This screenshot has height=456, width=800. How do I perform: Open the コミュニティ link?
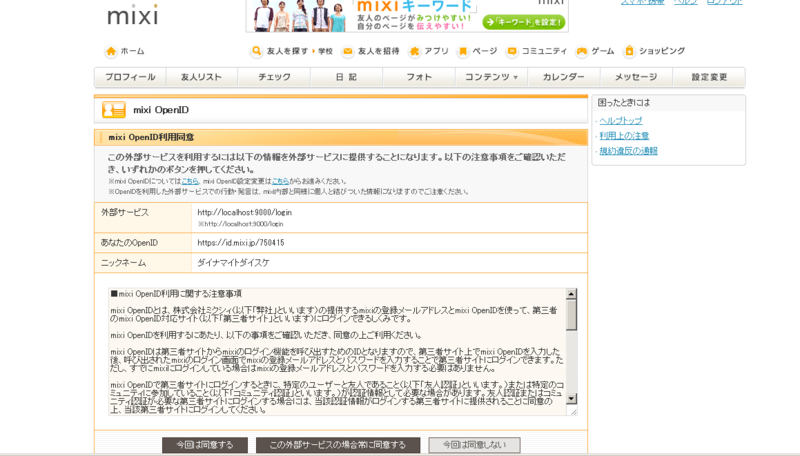(x=544, y=51)
